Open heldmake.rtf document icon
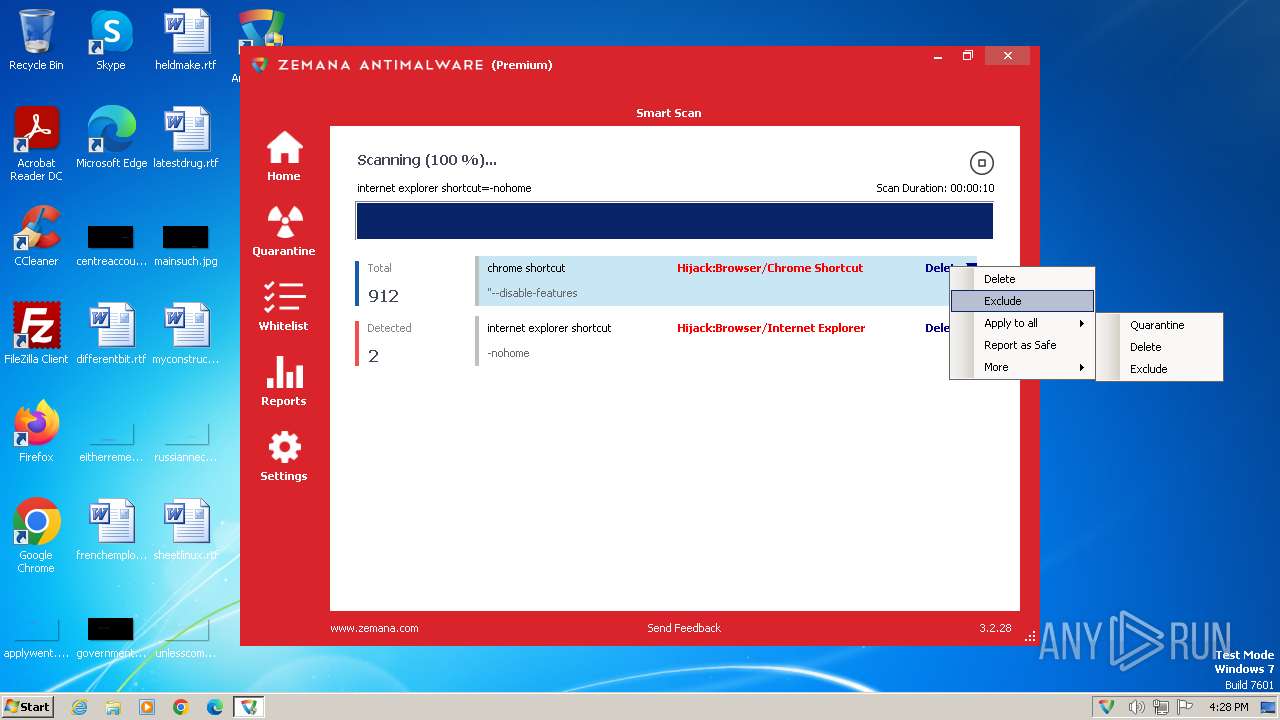 pos(186,40)
